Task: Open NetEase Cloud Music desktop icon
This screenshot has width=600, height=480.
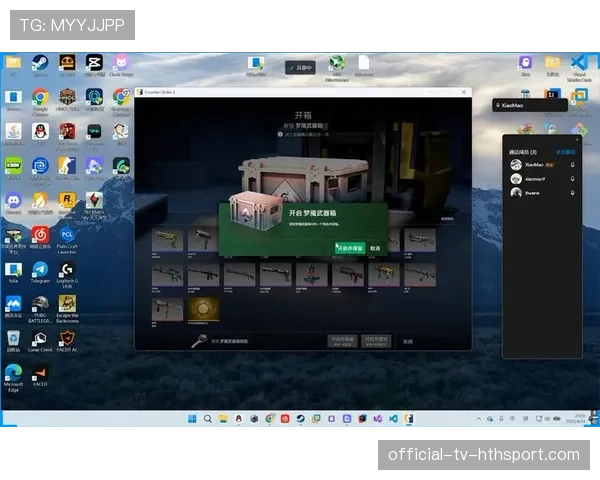Action: [40, 235]
